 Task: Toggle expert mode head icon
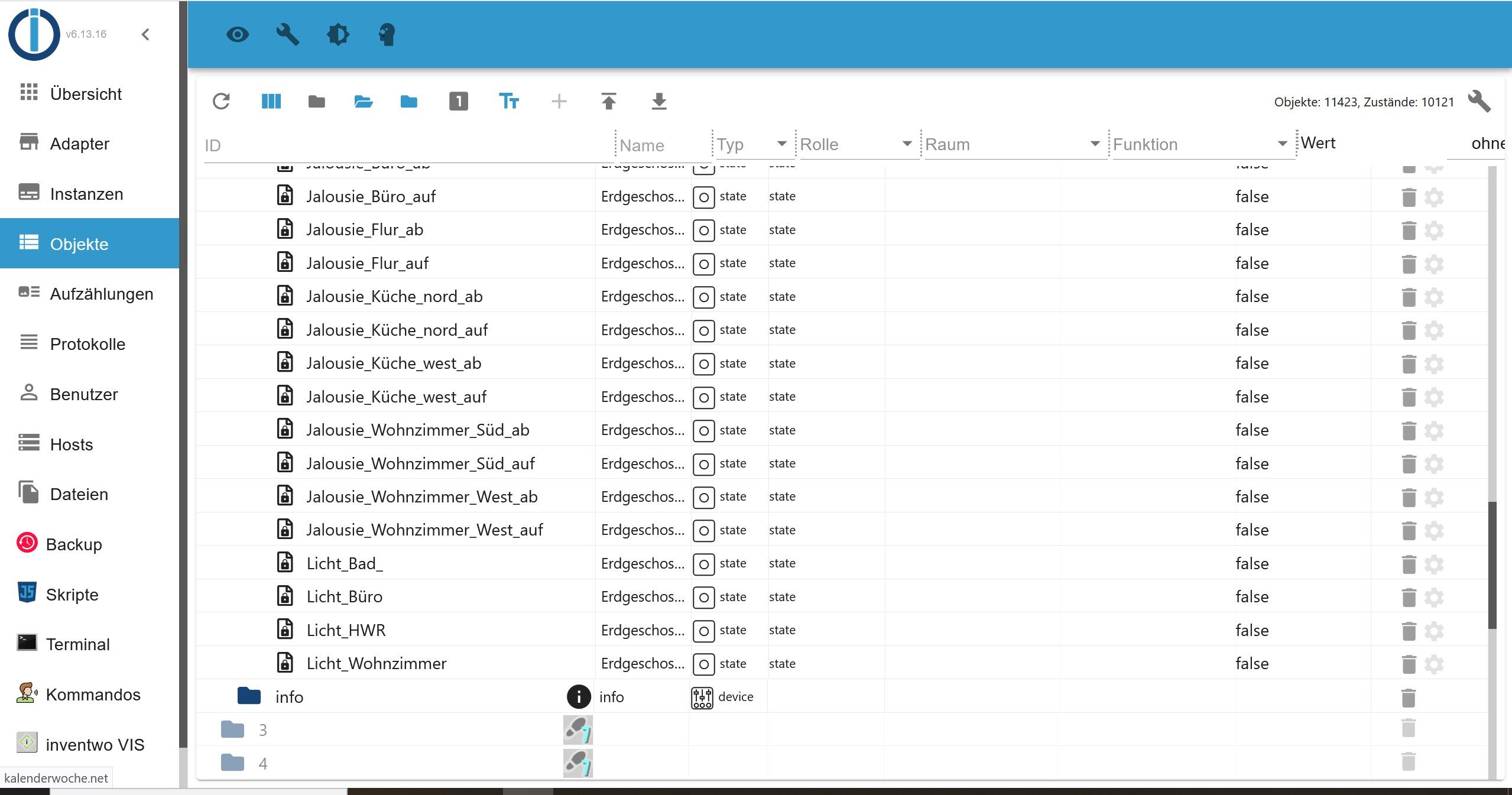[x=387, y=34]
